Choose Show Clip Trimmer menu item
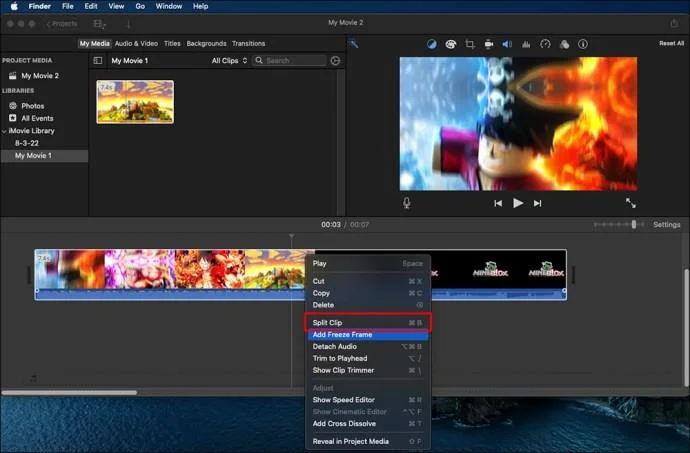This screenshot has height=453, width=690. pos(368,370)
